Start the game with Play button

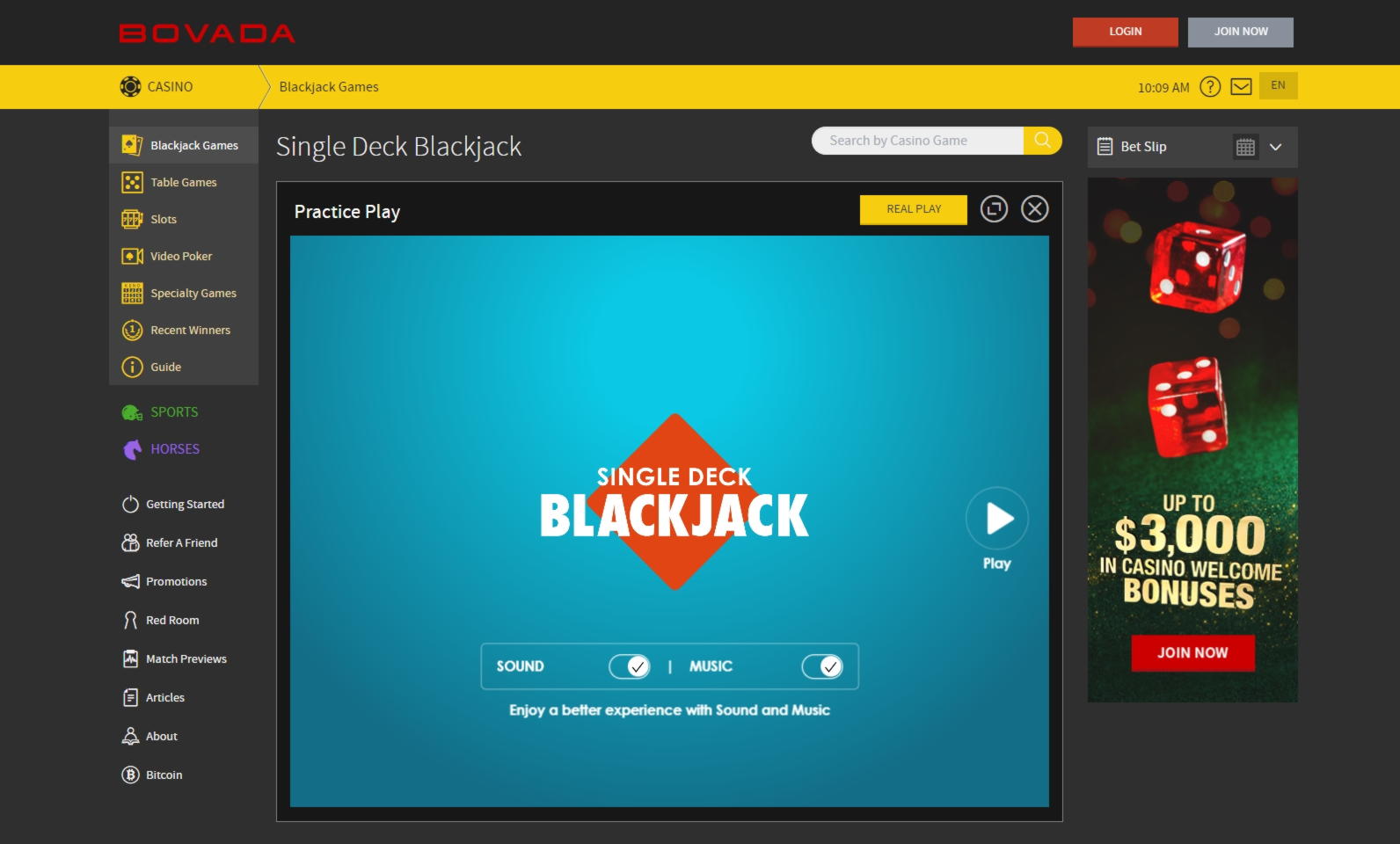(997, 519)
